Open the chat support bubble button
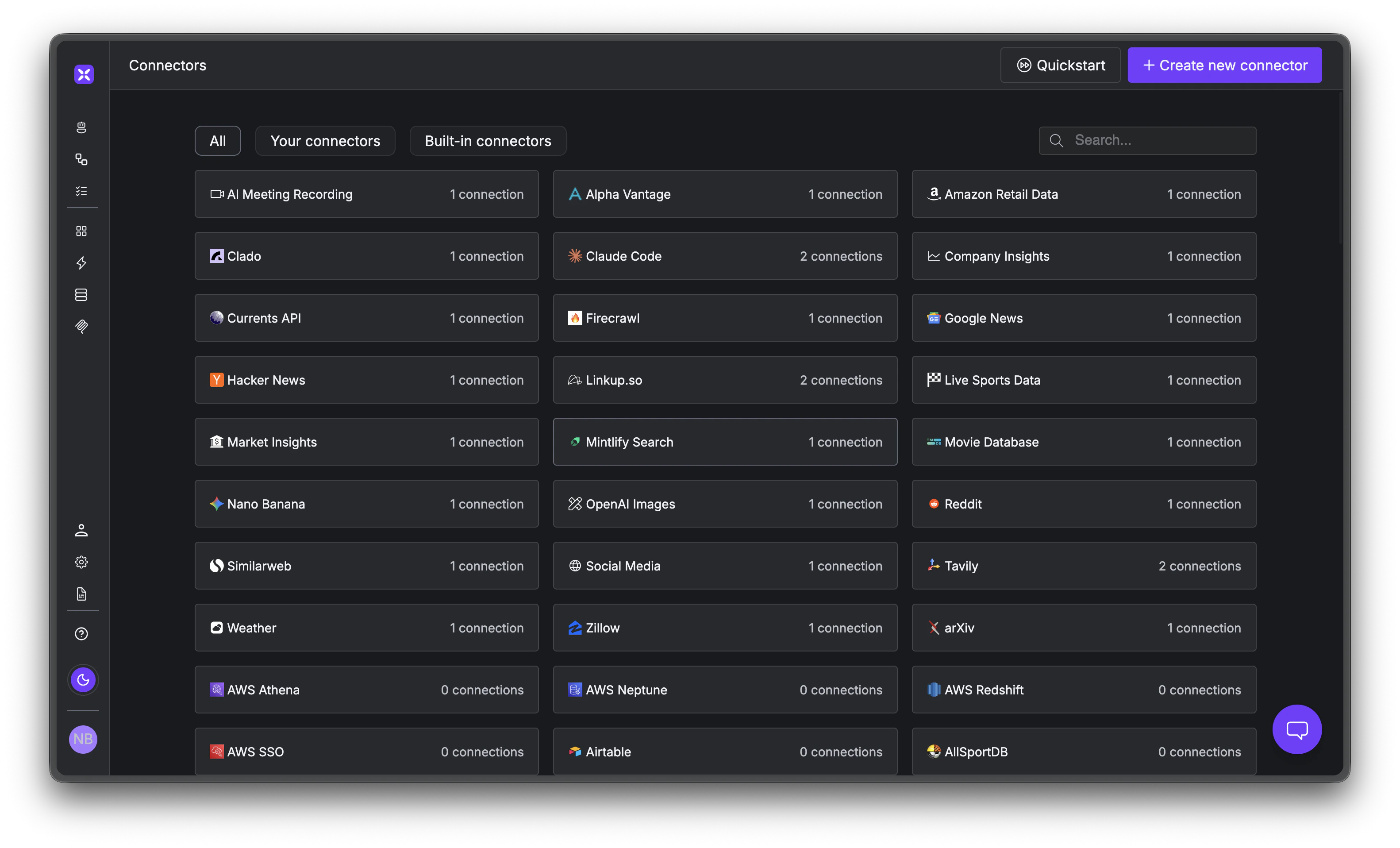 coord(1296,729)
